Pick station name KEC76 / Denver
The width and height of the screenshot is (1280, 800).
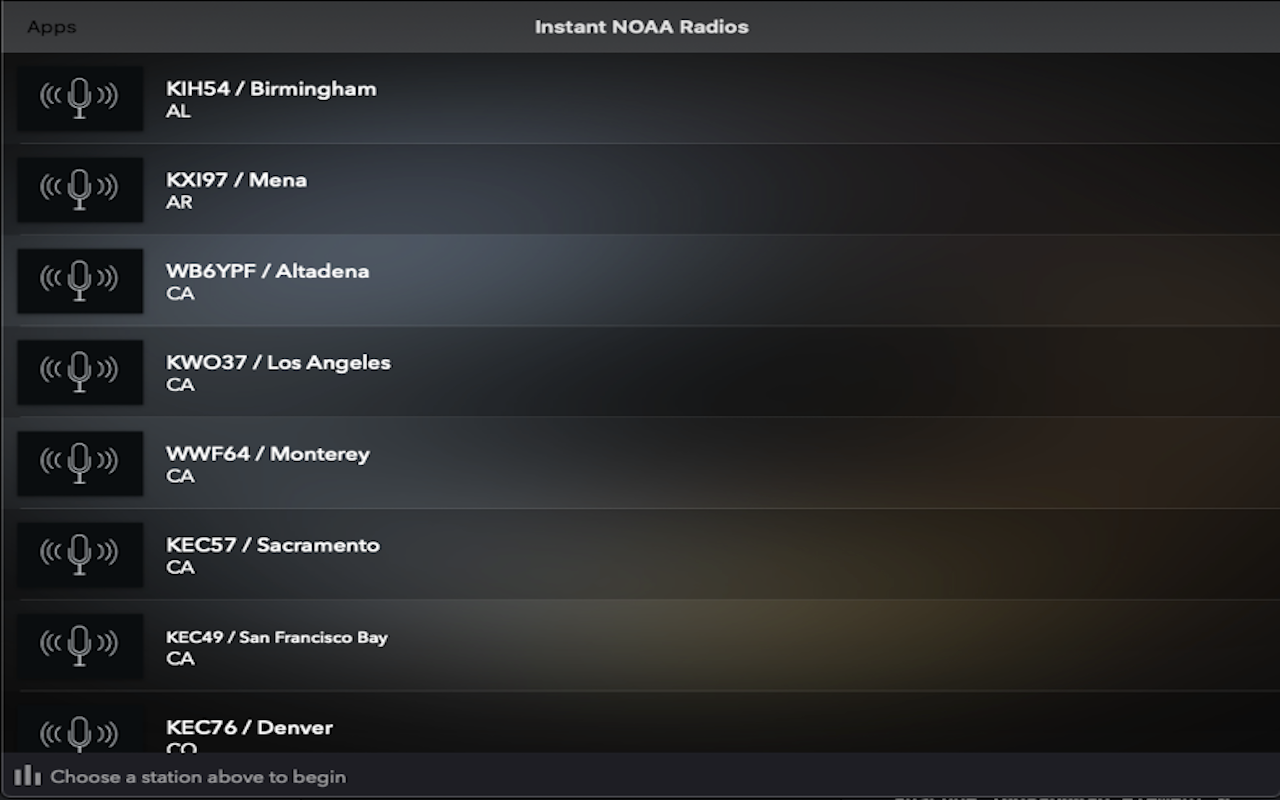pos(249,727)
